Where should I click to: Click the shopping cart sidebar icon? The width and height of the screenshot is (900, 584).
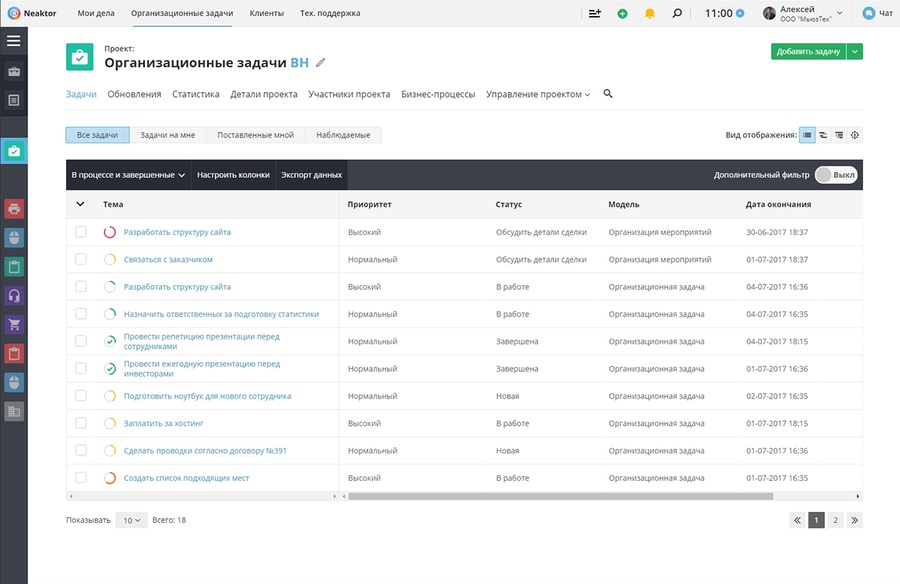point(14,324)
